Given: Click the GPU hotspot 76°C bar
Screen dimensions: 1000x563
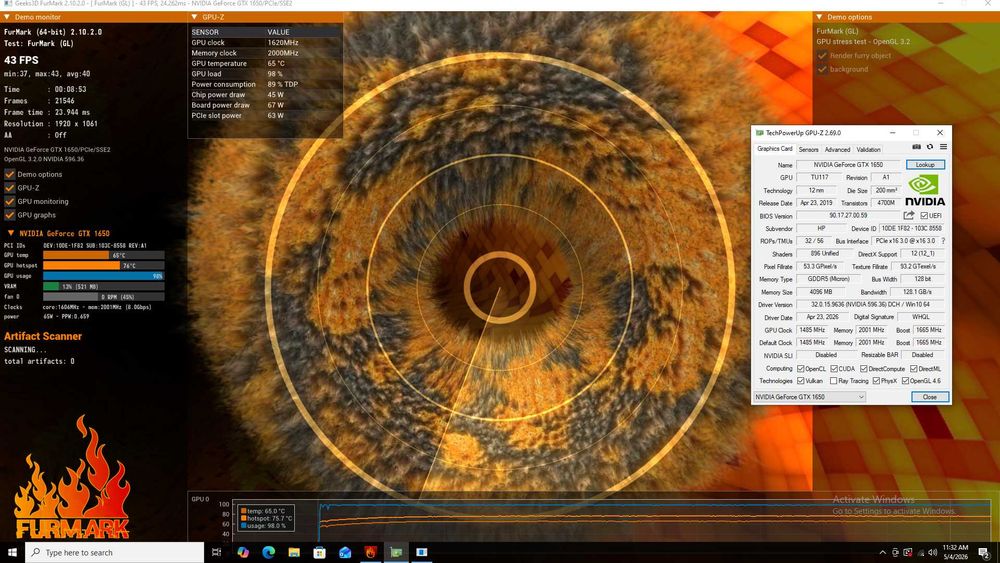Looking at the screenshot, I should click(103, 265).
